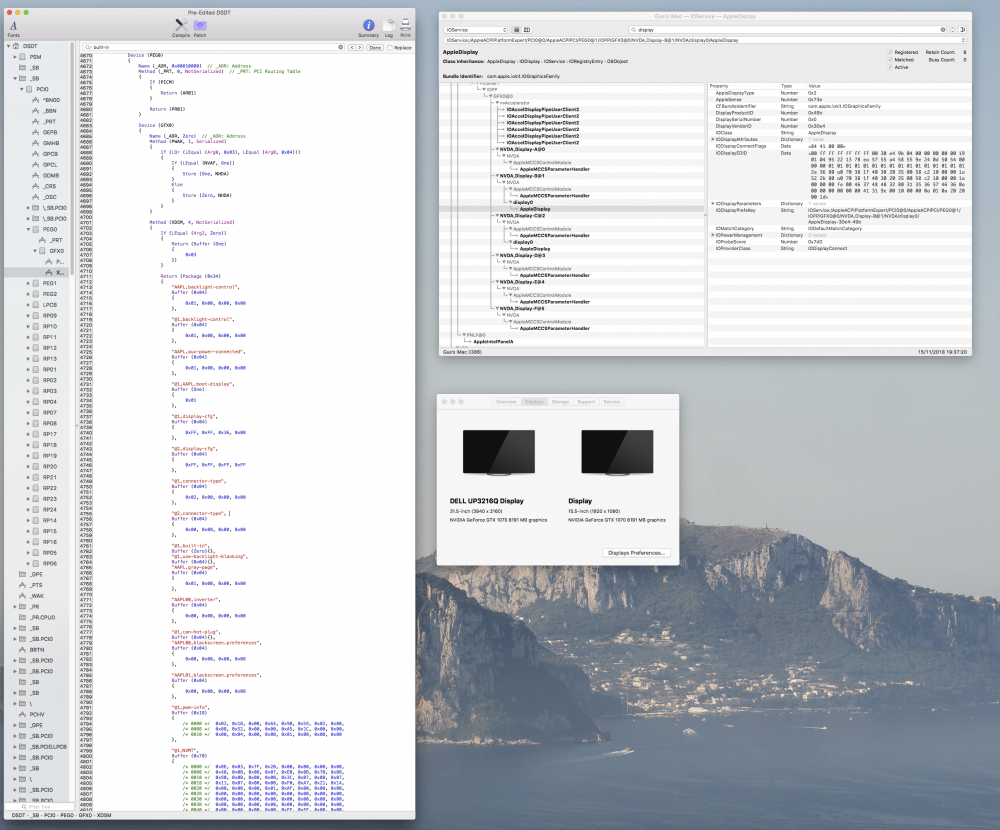Open the Patch tool
The width and height of the screenshot is (1000, 830).
tap(200, 26)
